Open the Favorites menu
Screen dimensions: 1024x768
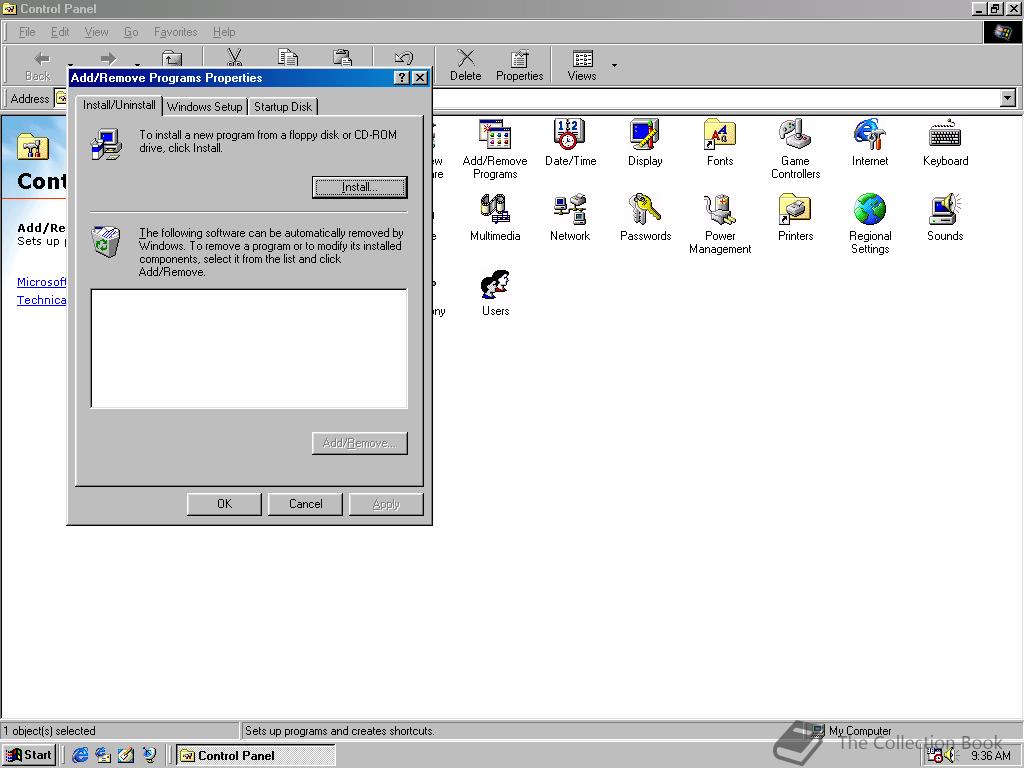[x=175, y=32]
